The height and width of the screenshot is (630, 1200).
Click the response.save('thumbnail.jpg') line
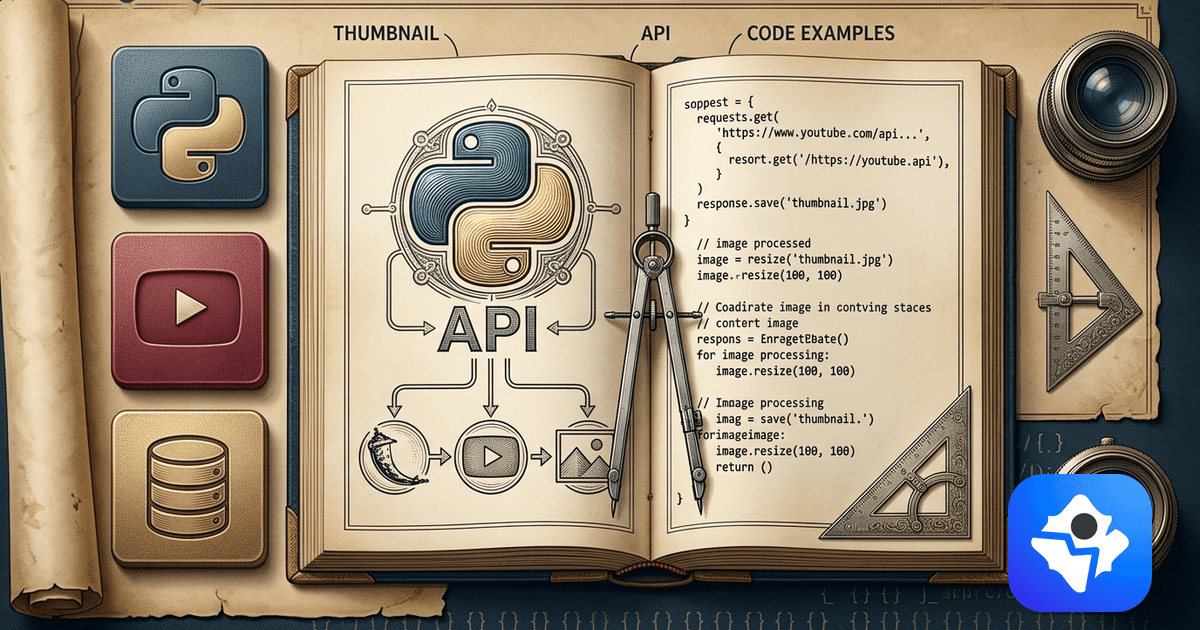(792, 203)
